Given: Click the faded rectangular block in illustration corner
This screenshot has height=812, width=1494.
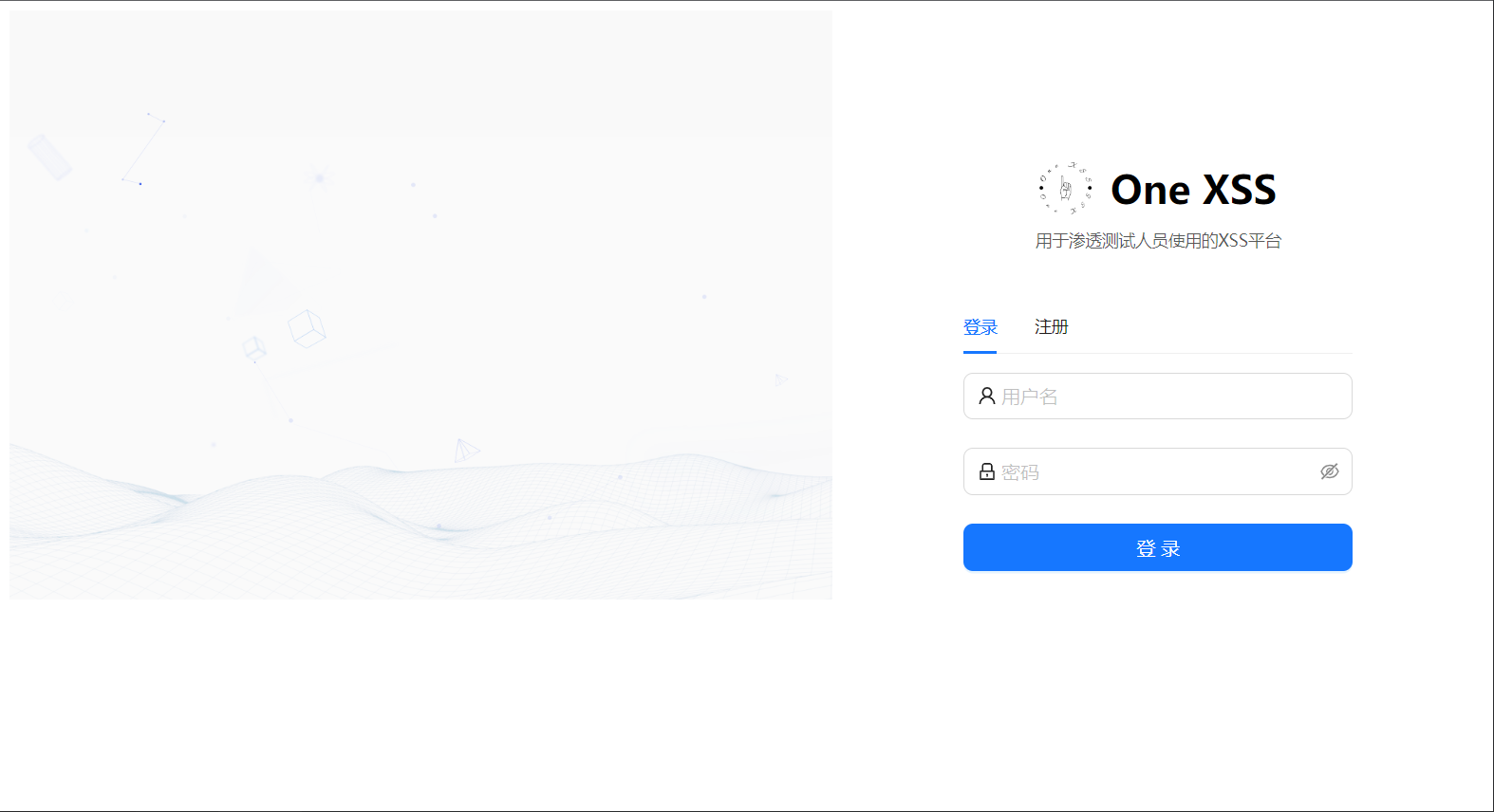Looking at the screenshot, I should [49, 157].
